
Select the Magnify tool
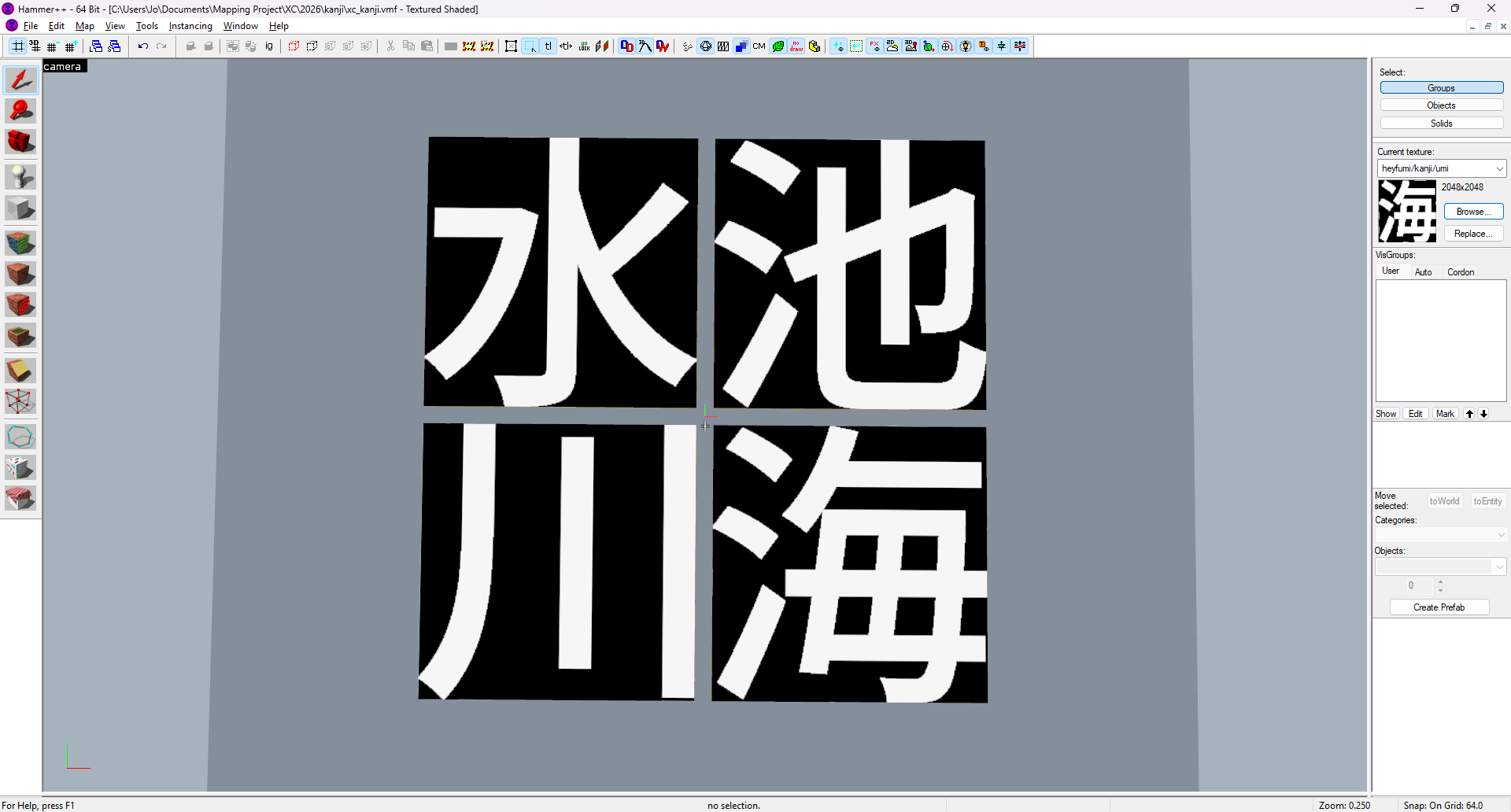(x=20, y=111)
